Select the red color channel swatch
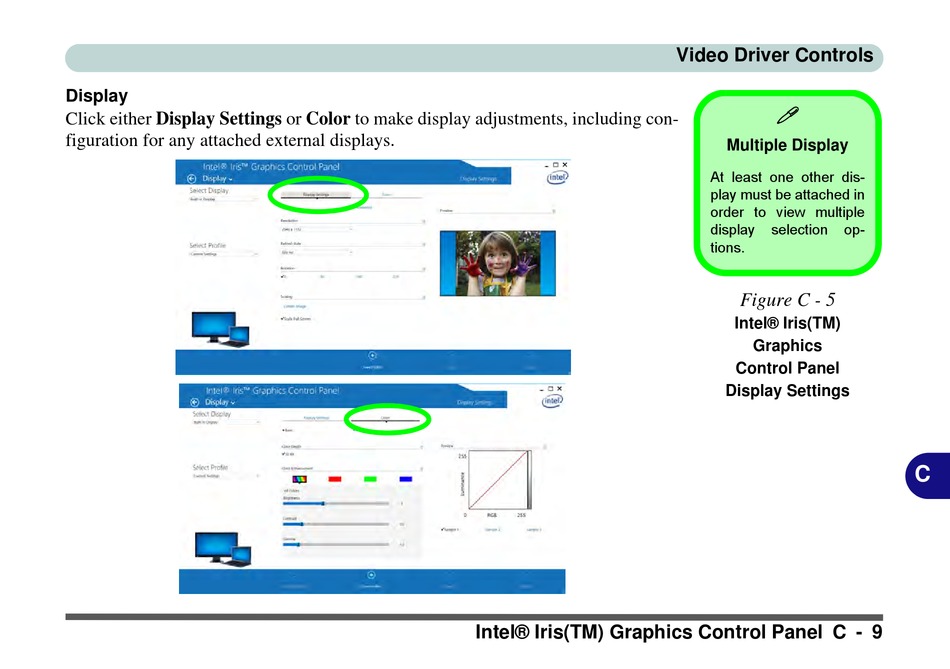 pyautogui.click(x=334, y=479)
